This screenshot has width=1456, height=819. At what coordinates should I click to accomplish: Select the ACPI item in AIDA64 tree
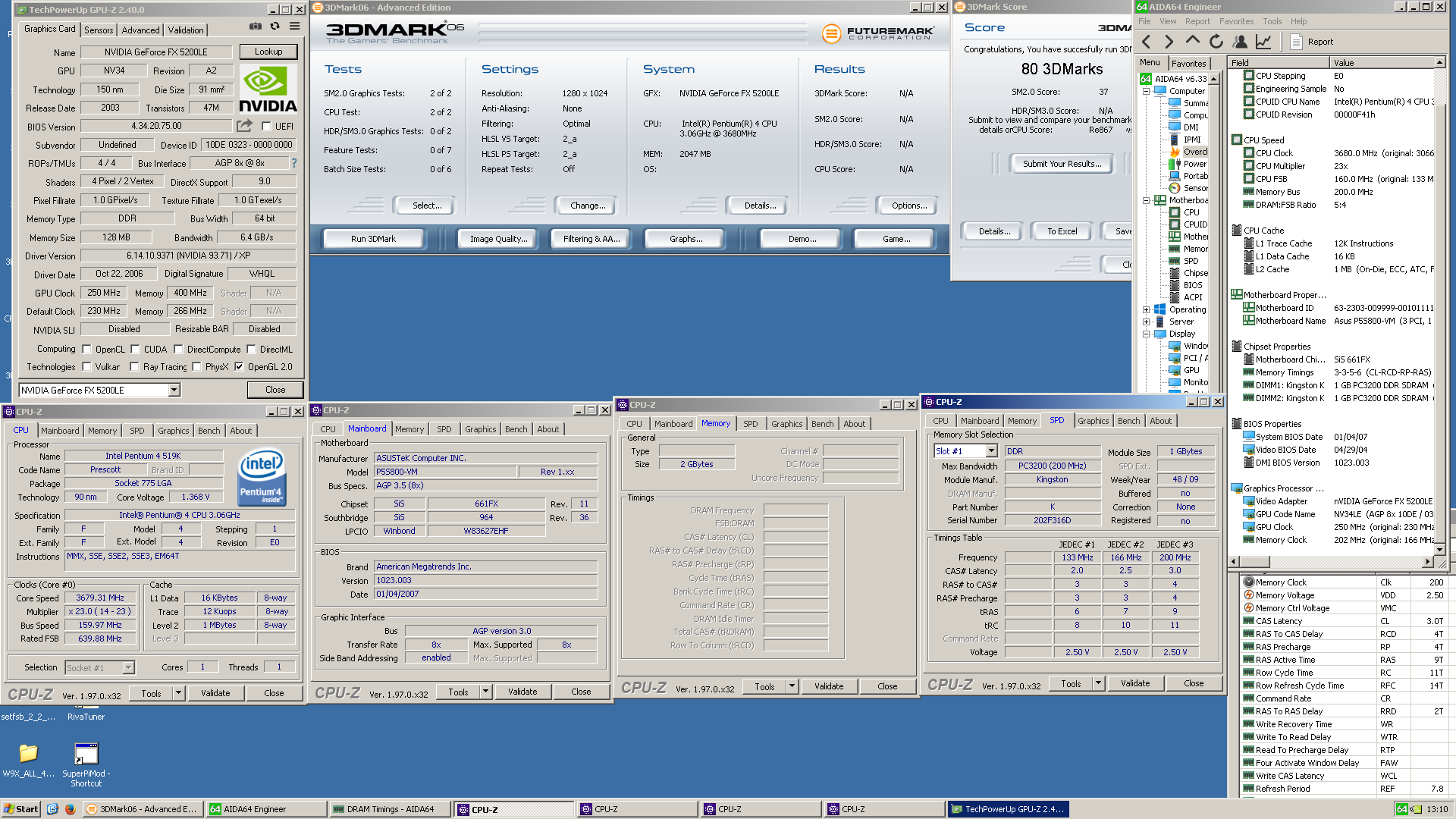pyautogui.click(x=1185, y=297)
